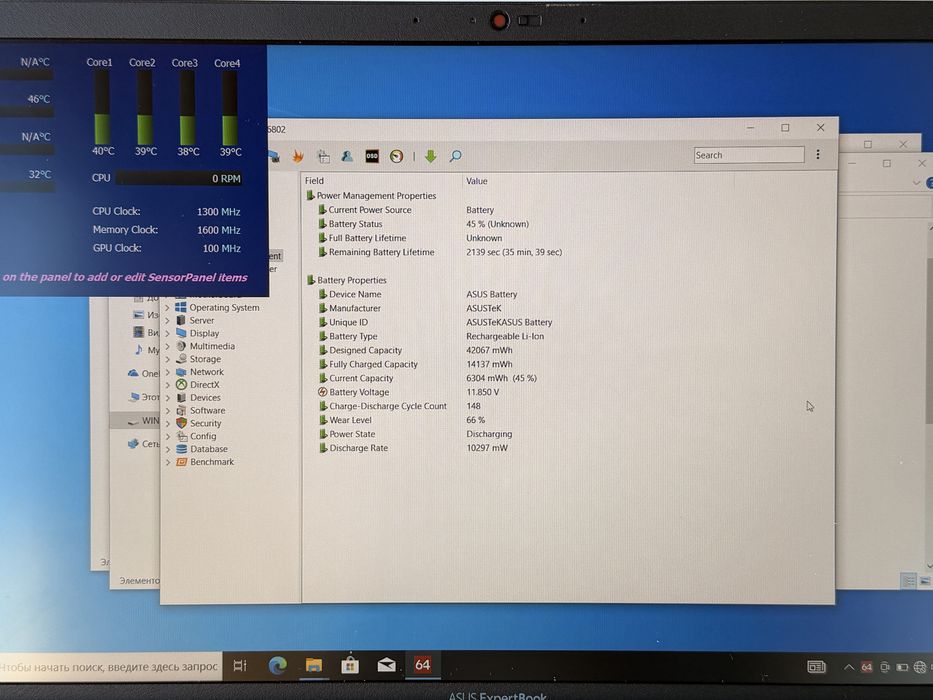933x700 pixels.
Task: Open Microsoft Edge from the taskbar
Action: click(277, 665)
